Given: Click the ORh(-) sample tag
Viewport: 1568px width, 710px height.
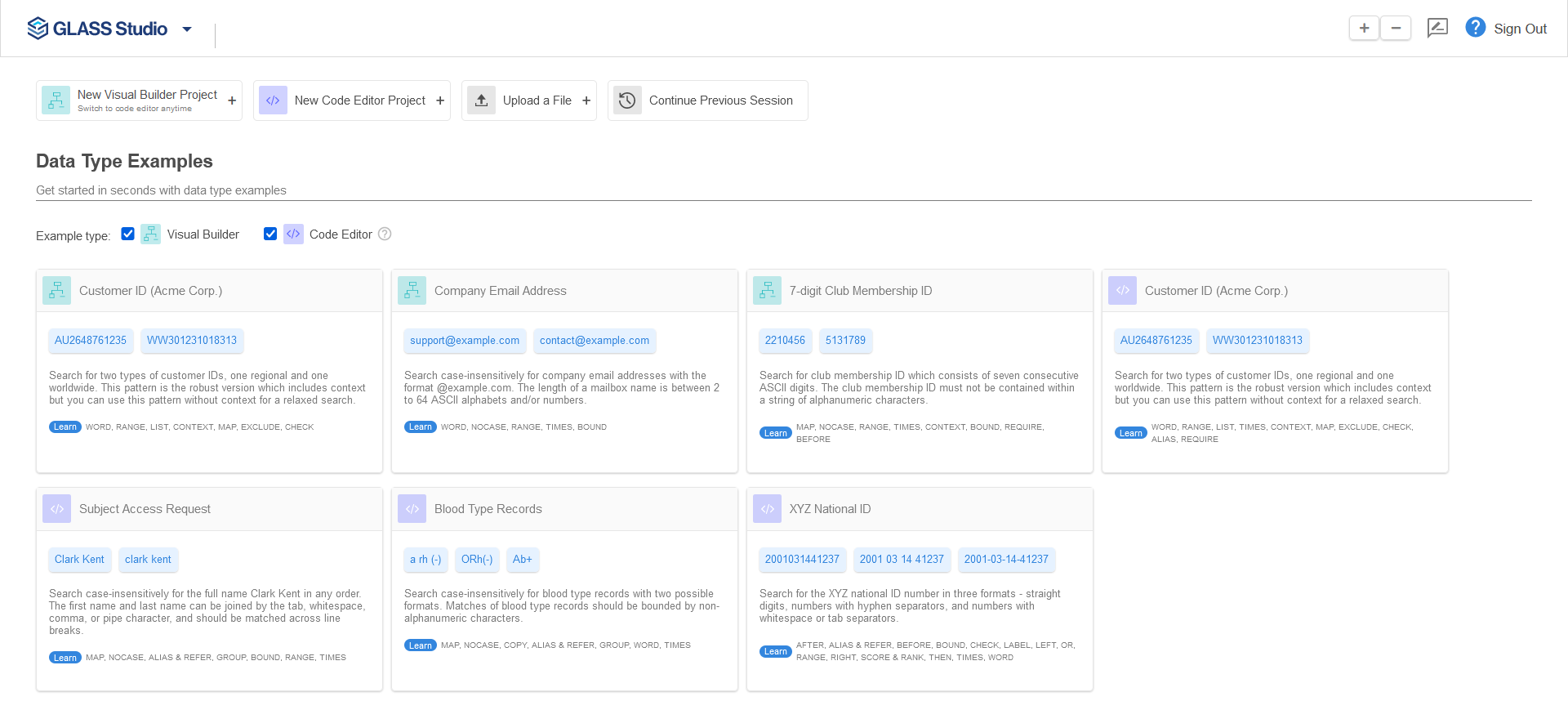Looking at the screenshot, I should pos(477,560).
